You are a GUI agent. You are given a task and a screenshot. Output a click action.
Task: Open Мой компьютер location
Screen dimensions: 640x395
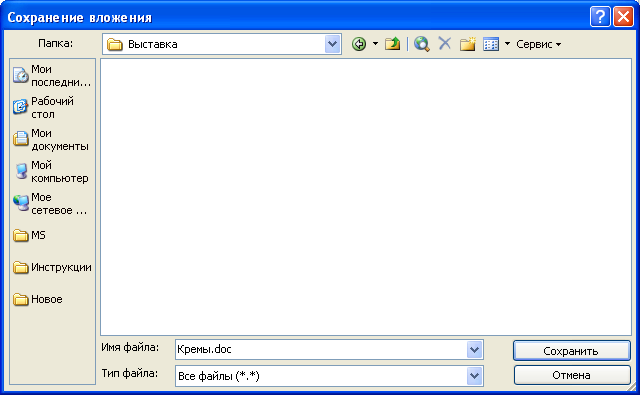pyautogui.click(x=52, y=171)
